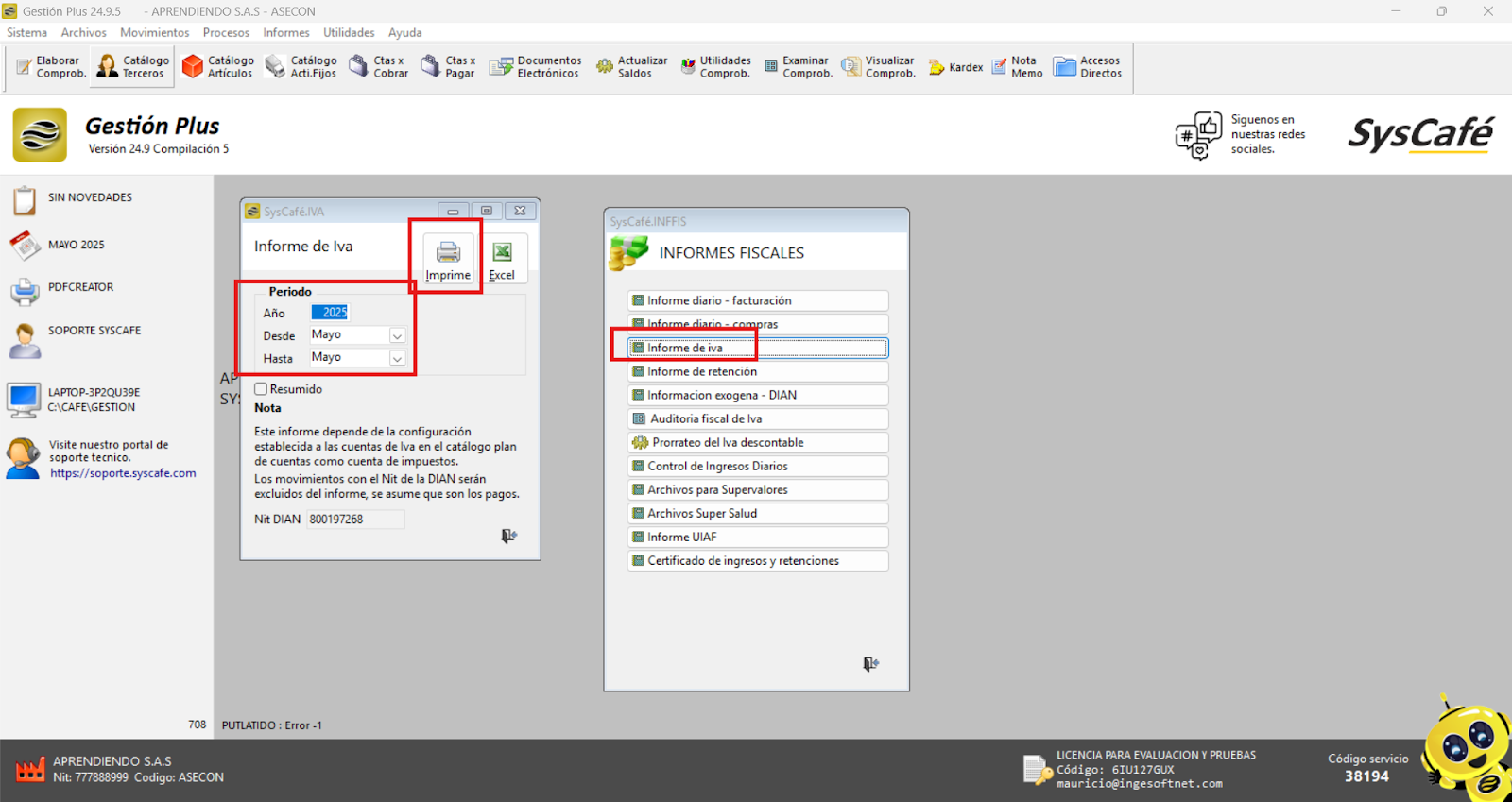Screen dimensions: 1512x802
Task: Click the Kardex toolbar icon
Action: point(955,67)
